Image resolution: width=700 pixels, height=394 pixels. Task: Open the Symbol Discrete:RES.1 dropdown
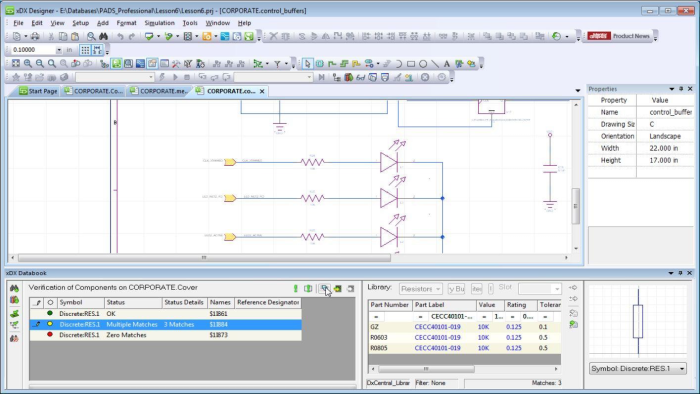click(638, 369)
